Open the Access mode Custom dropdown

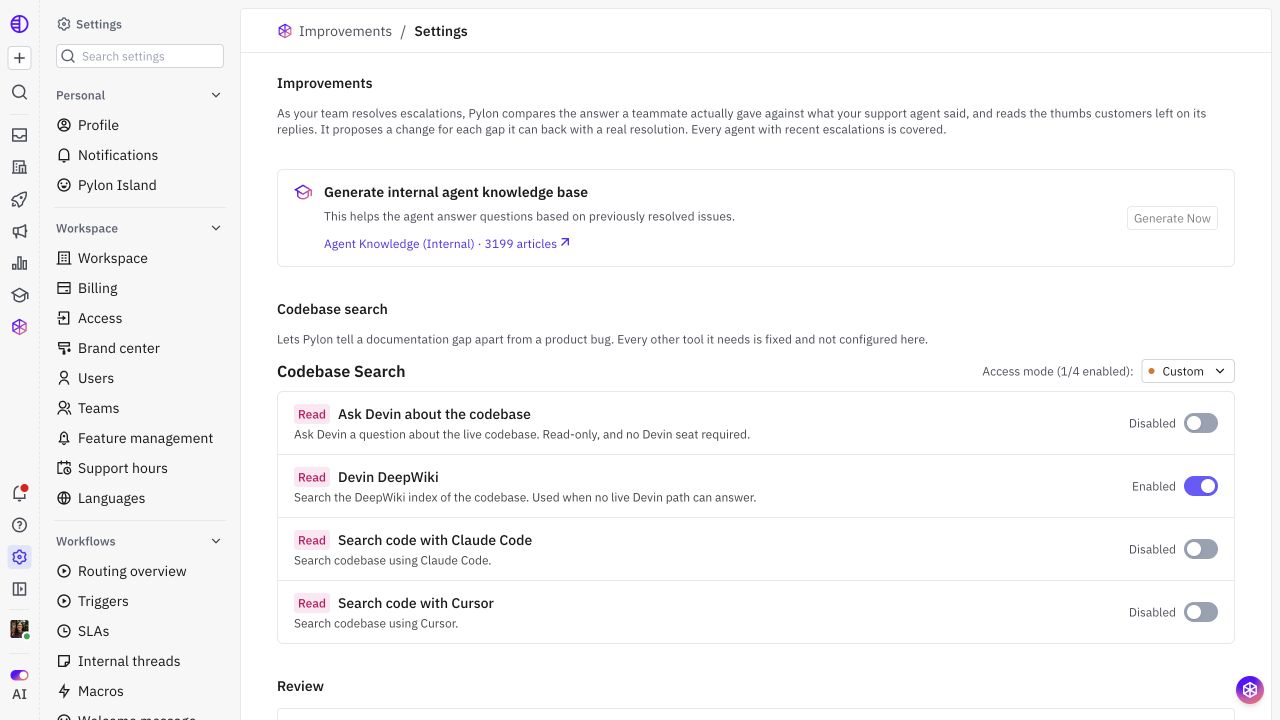(x=1188, y=371)
